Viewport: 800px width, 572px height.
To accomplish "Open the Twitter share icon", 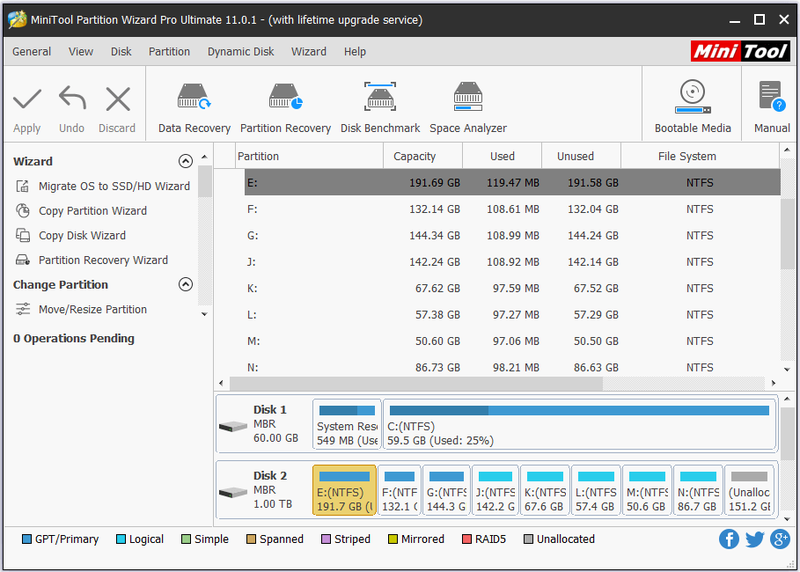I will [755, 539].
